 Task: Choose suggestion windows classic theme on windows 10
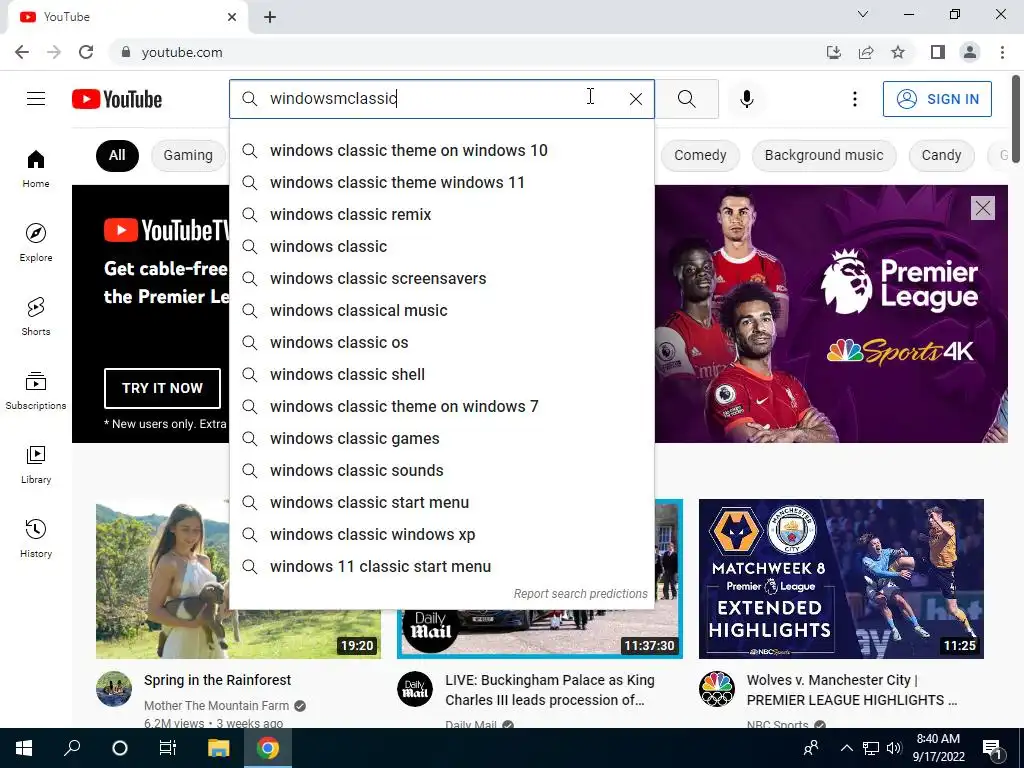(441, 150)
